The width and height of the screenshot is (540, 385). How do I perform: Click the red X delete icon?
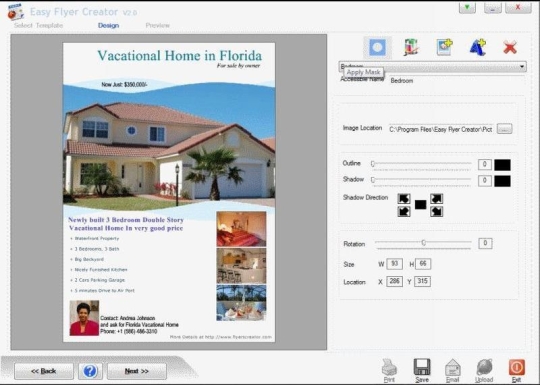[510, 48]
